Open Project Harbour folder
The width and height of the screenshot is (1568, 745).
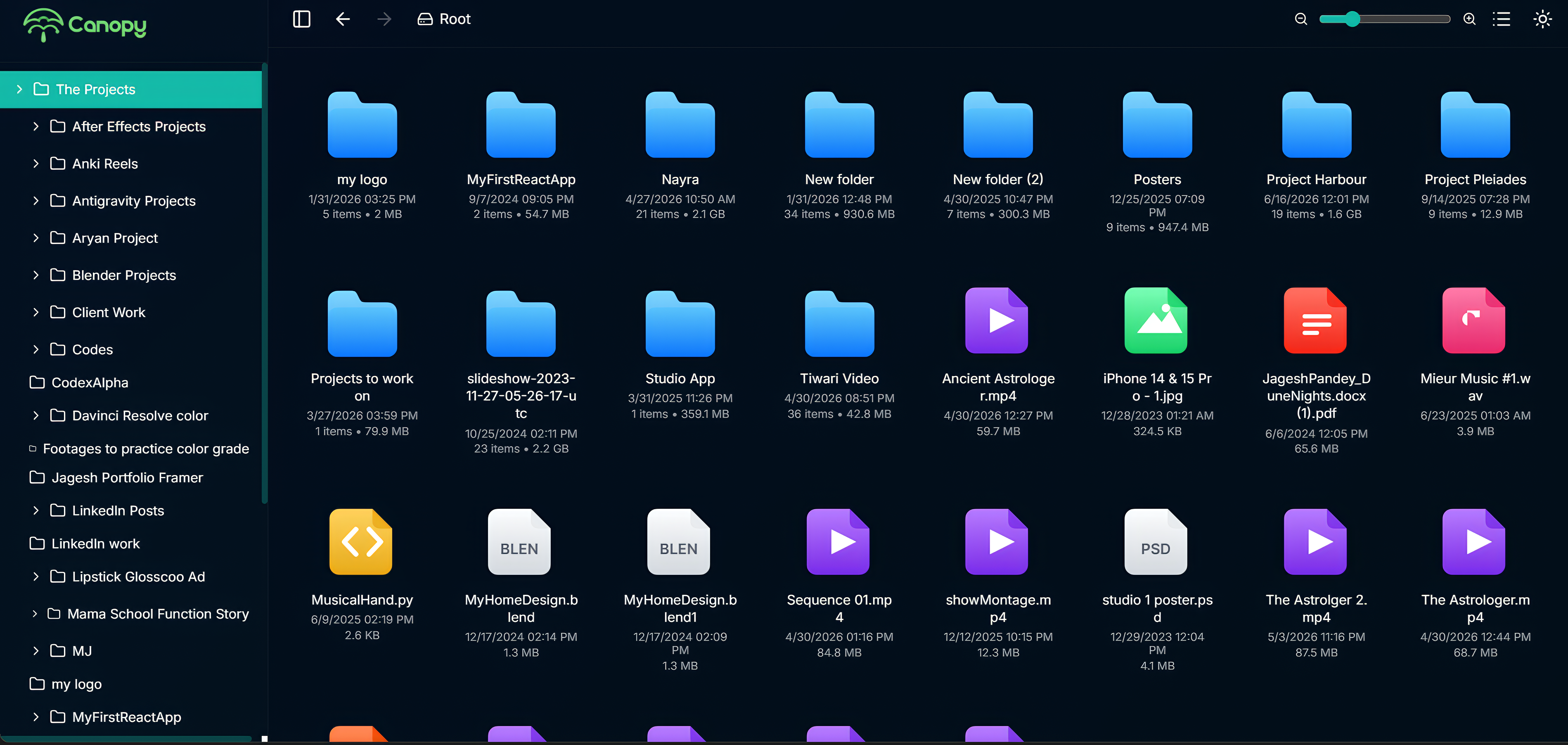[1317, 125]
